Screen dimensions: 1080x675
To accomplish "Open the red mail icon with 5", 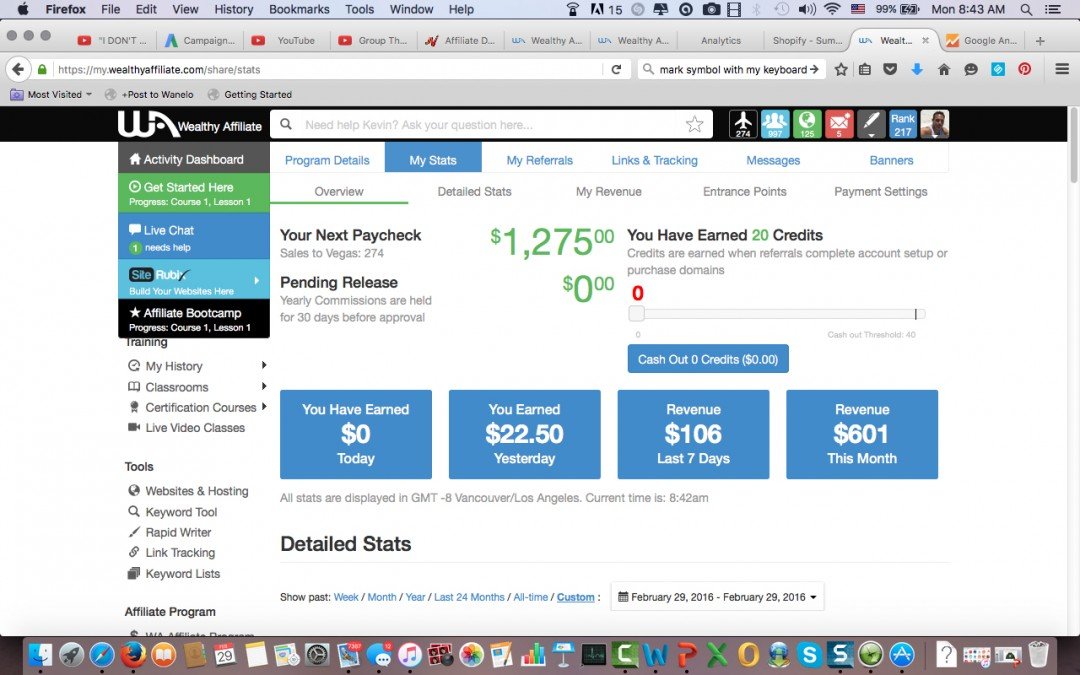I will pos(839,125).
